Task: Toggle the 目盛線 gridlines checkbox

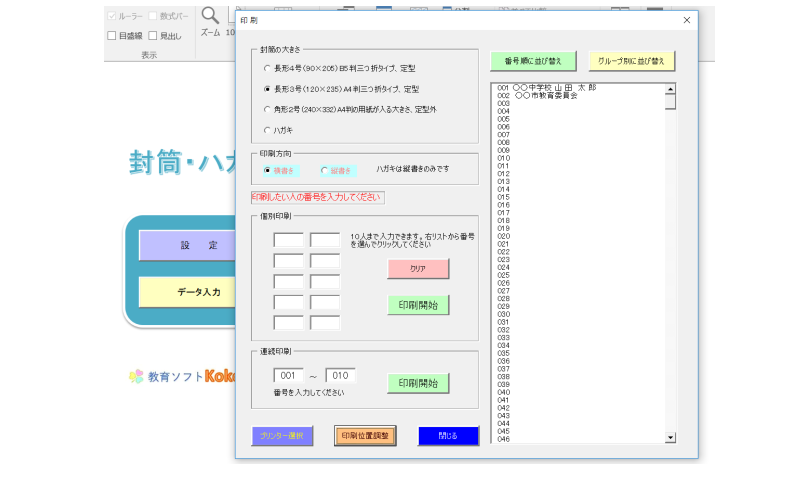Action: click(112, 36)
